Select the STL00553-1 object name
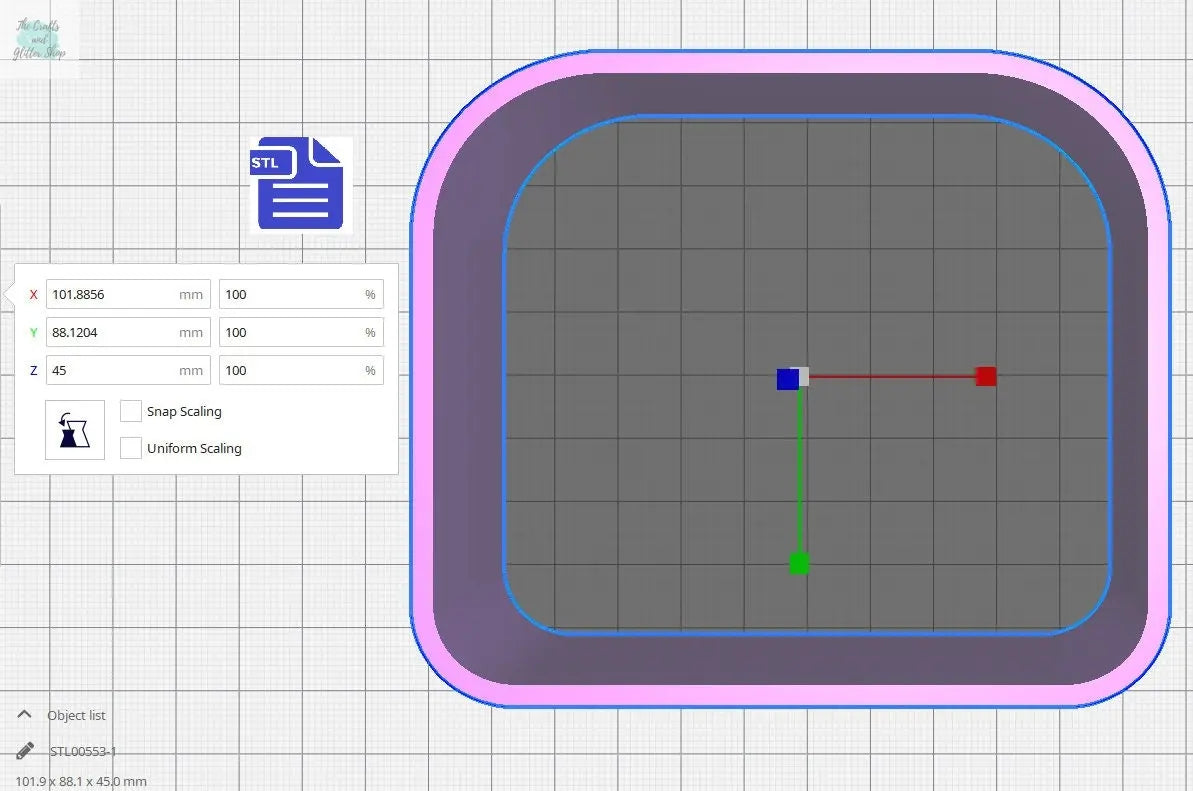Viewport: 1193px width, 791px height. [83, 751]
